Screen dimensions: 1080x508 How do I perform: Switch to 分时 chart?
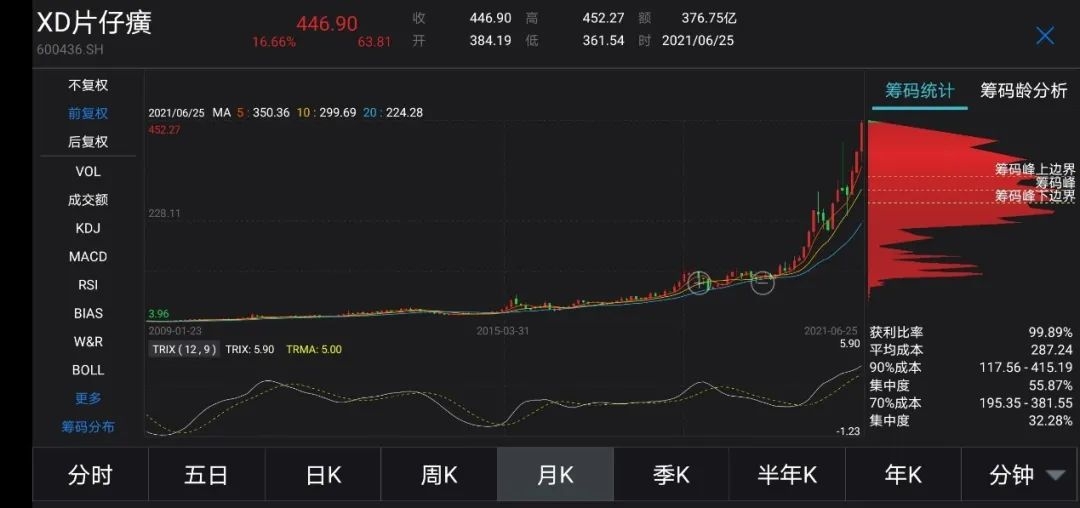point(90,474)
